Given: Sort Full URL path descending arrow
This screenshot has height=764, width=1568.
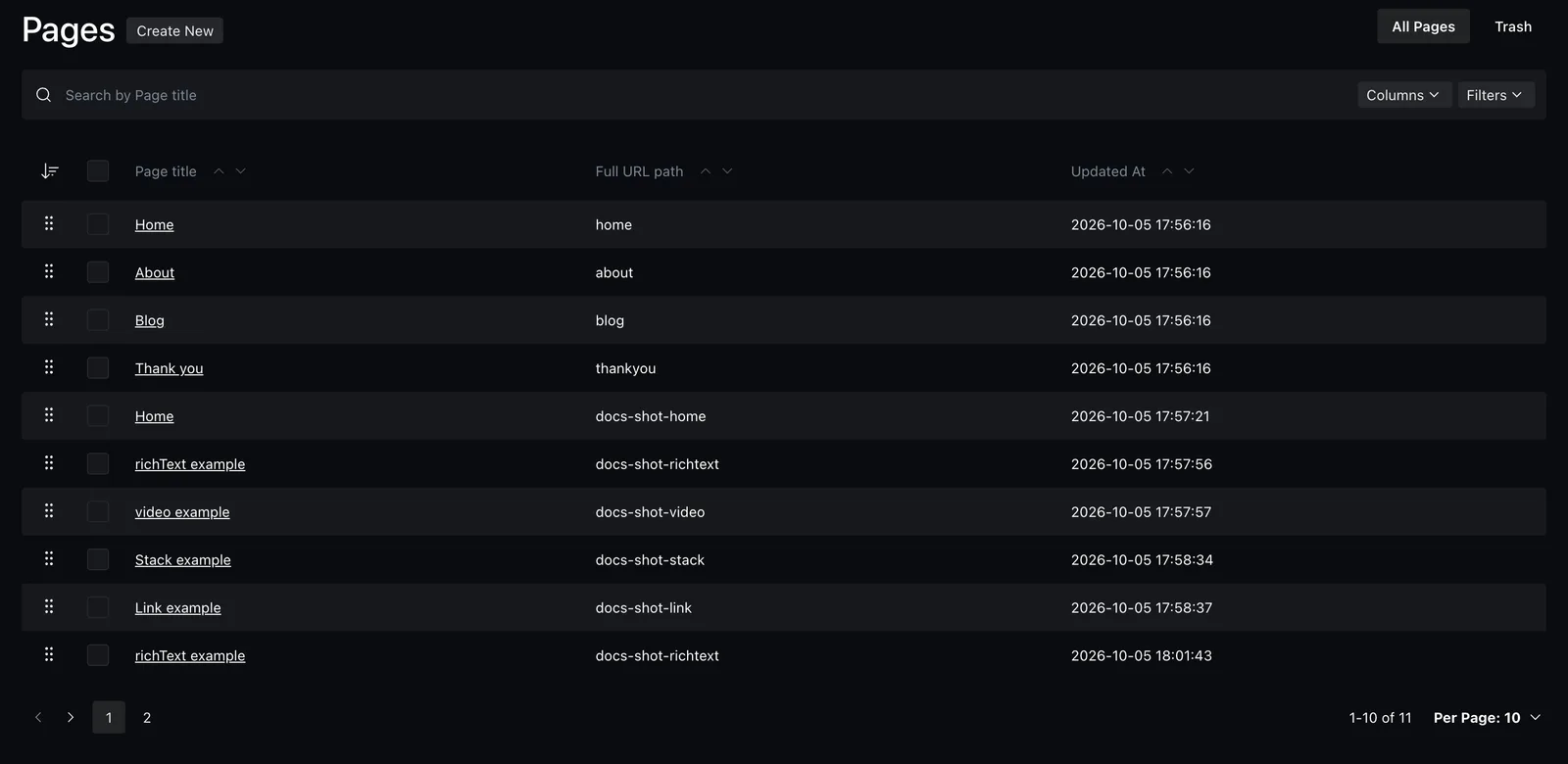Looking at the screenshot, I should 727,171.
